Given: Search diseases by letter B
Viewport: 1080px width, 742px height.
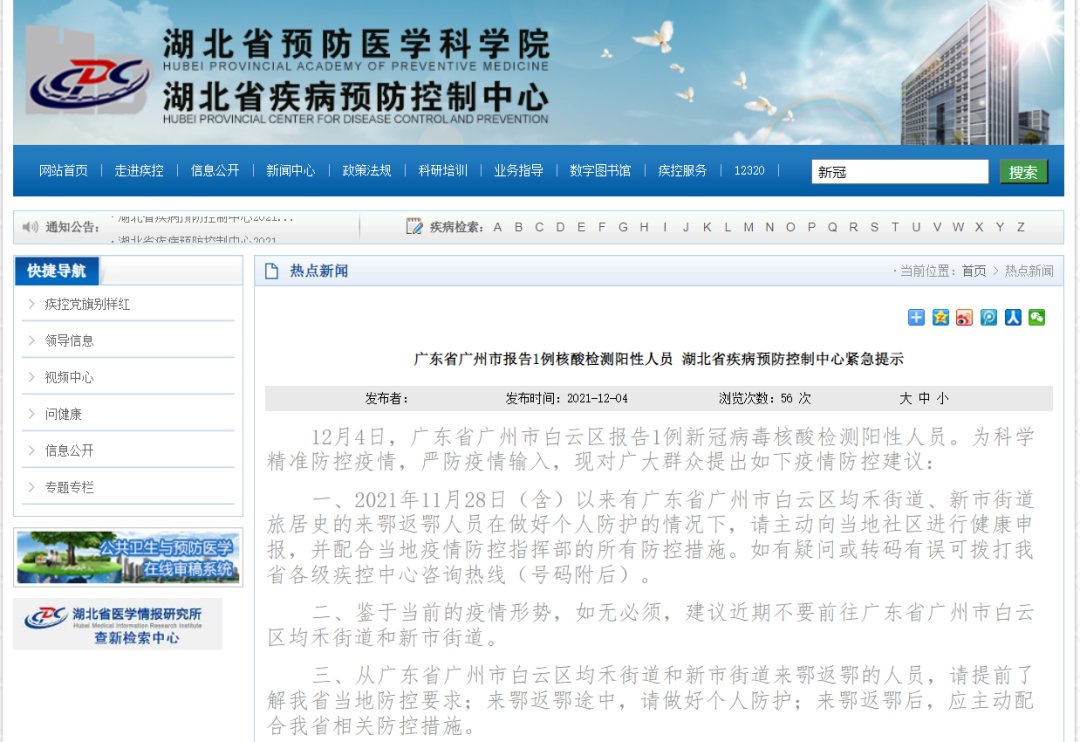Looking at the screenshot, I should (x=518, y=227).
